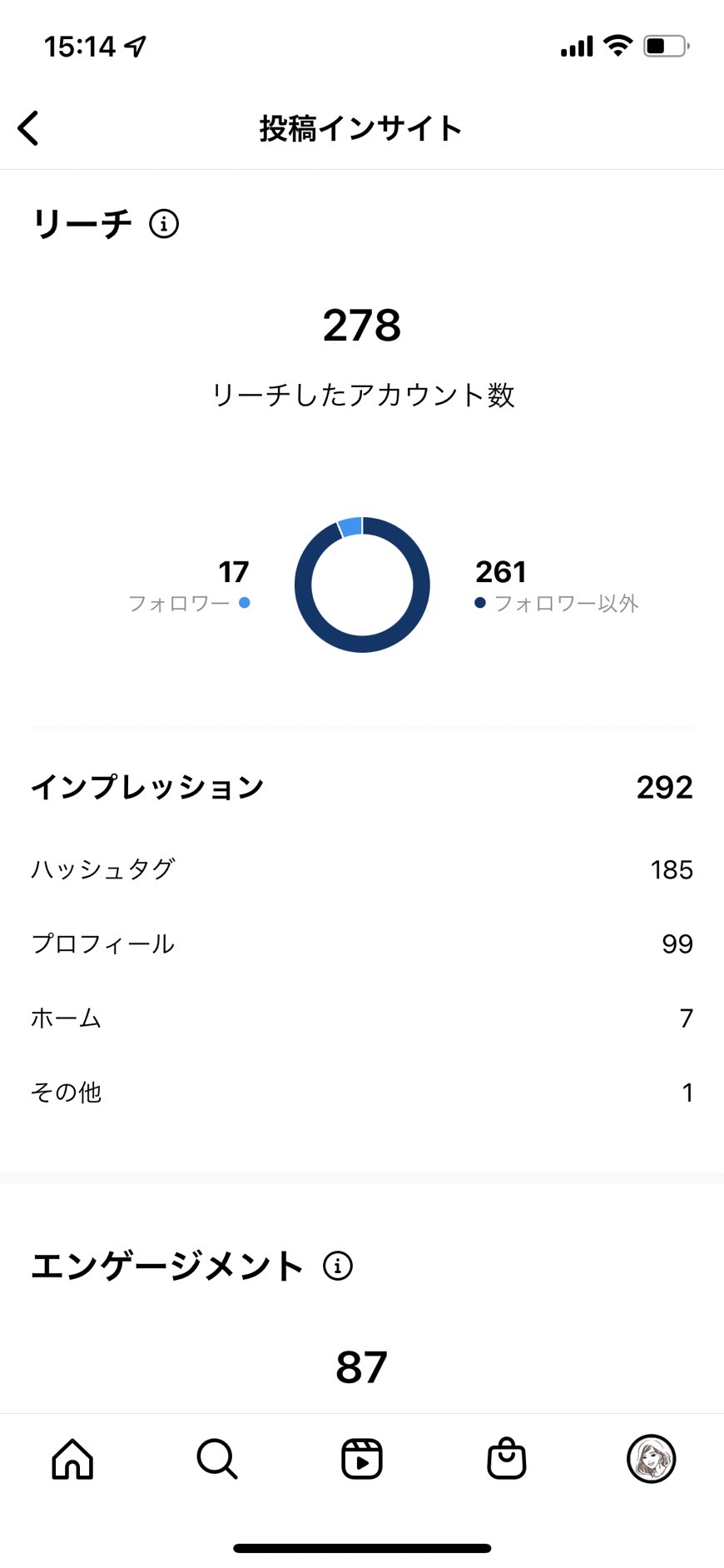Open the Search magnifier tab
This screenshot has width=724, height=1568.
(217, 1459)
